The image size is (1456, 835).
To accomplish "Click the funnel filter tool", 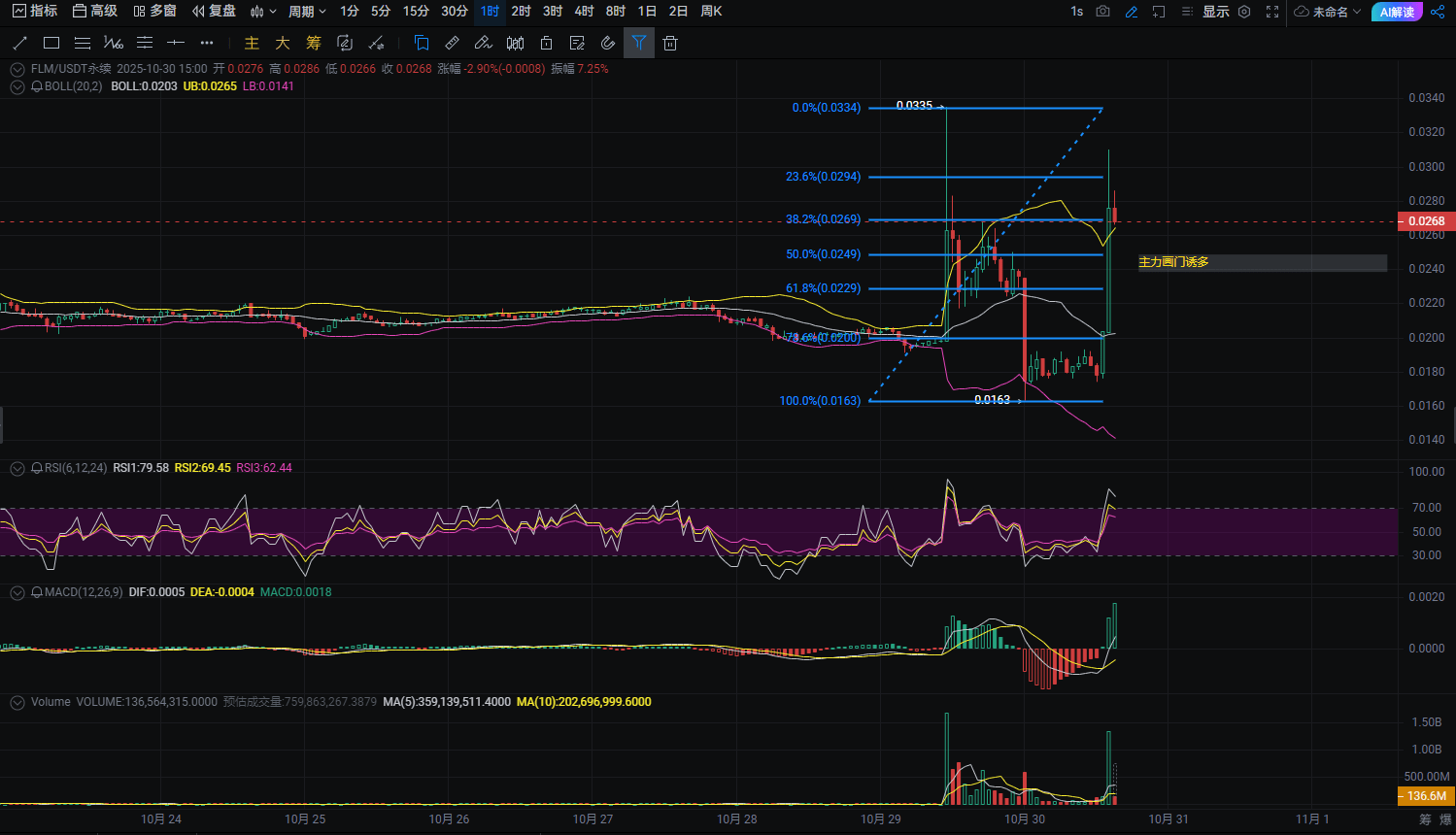I will pos(638,43).
